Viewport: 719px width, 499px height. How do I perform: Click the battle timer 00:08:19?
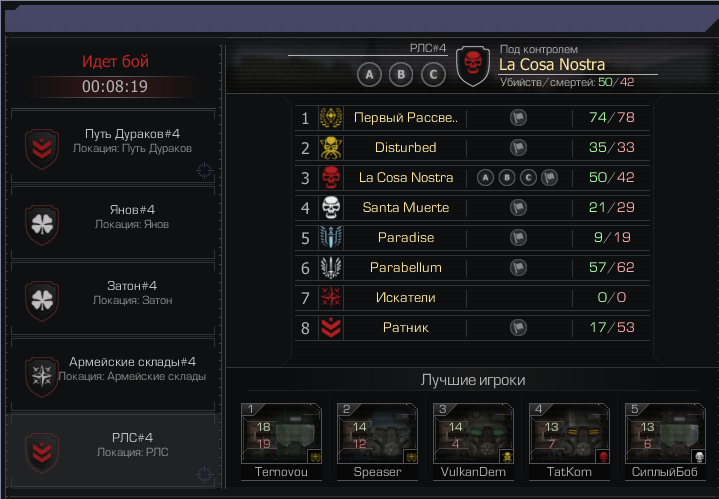115,86
